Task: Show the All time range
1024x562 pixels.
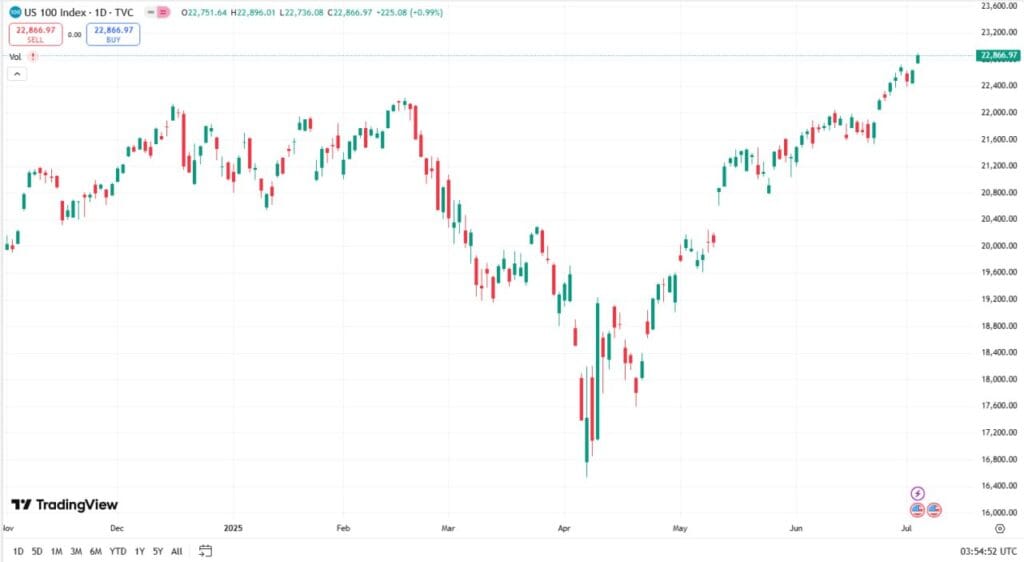Action: pos(177,551)
